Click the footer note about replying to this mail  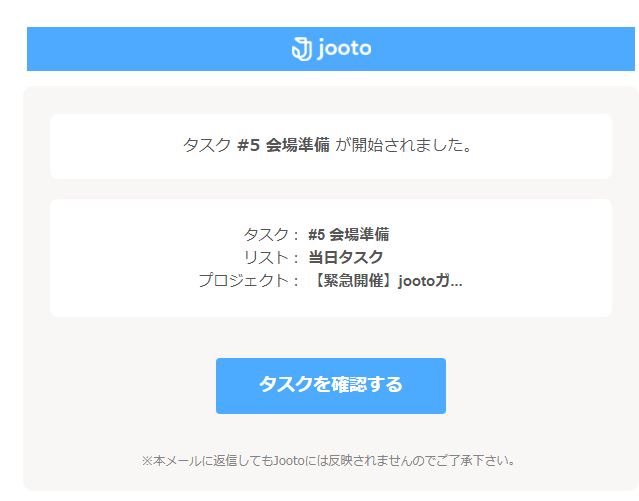[x=330, y=461]
